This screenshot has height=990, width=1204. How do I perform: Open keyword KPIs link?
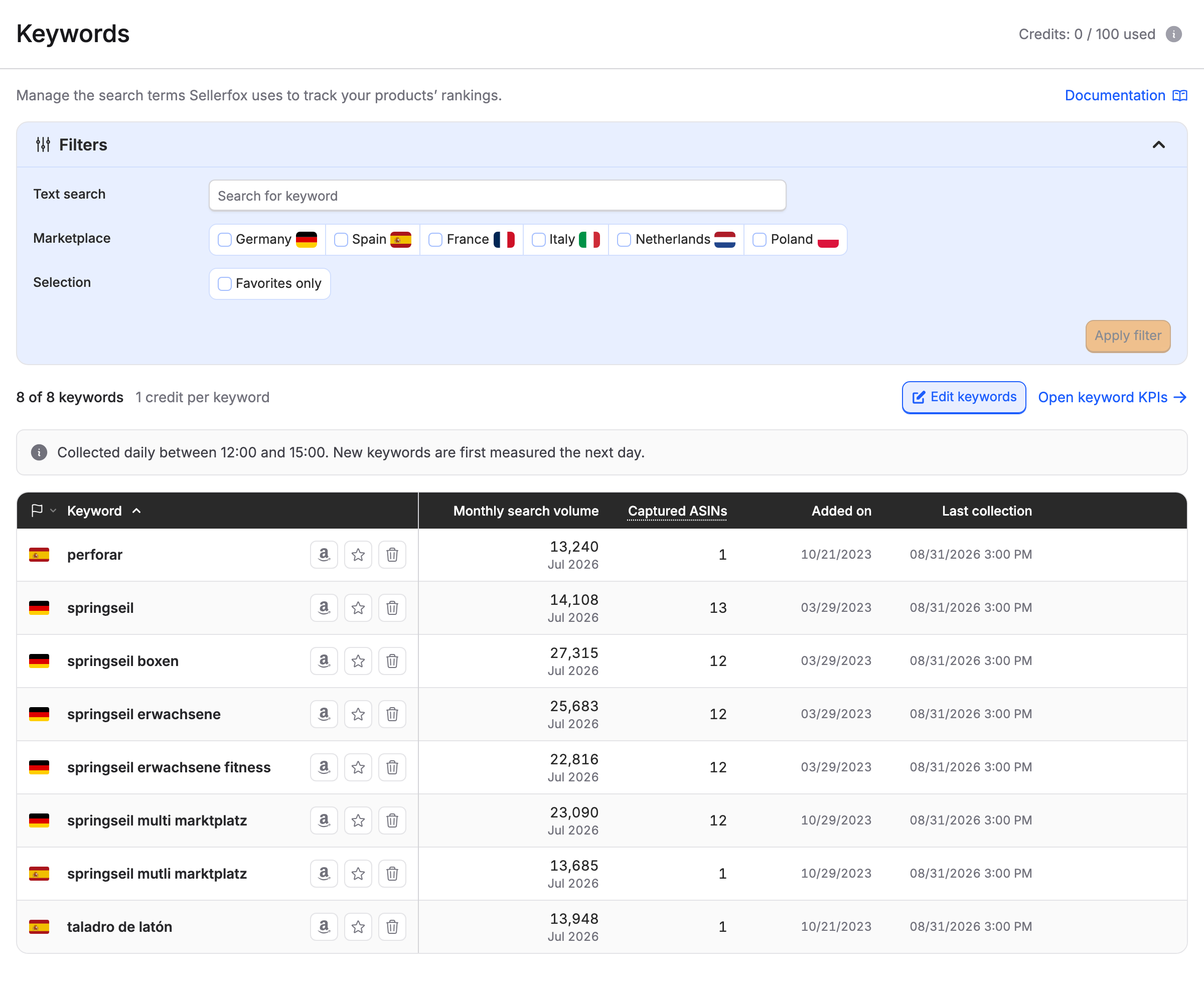click(x=1112, y=398)
